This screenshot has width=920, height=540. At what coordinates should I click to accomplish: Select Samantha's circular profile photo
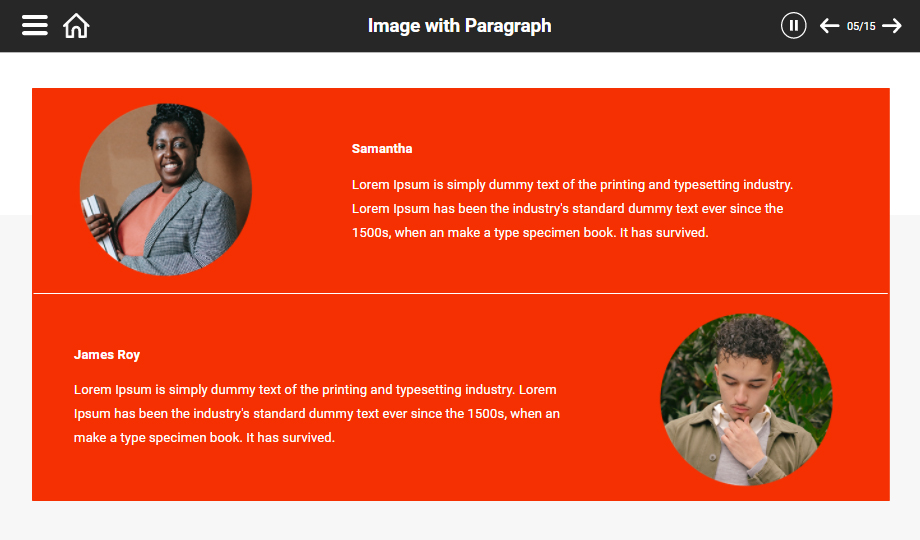click(x=166, y=189)
